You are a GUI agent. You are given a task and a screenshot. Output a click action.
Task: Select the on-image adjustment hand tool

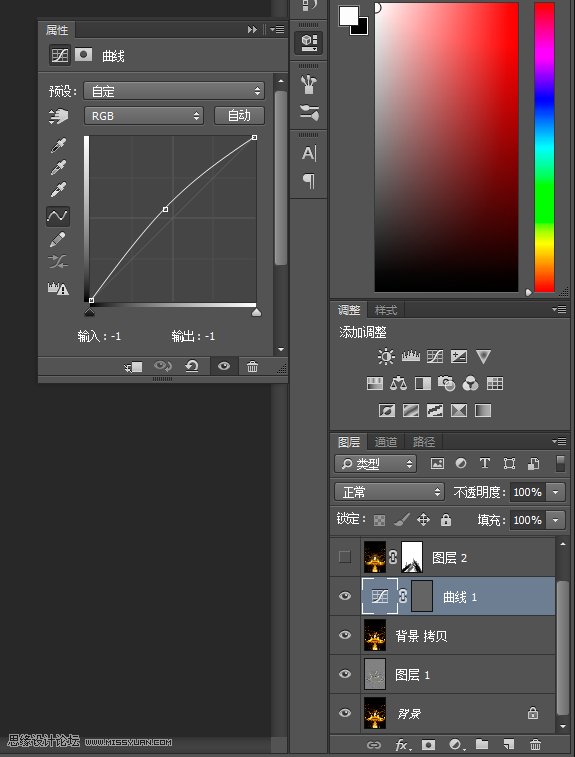(58, 116)
